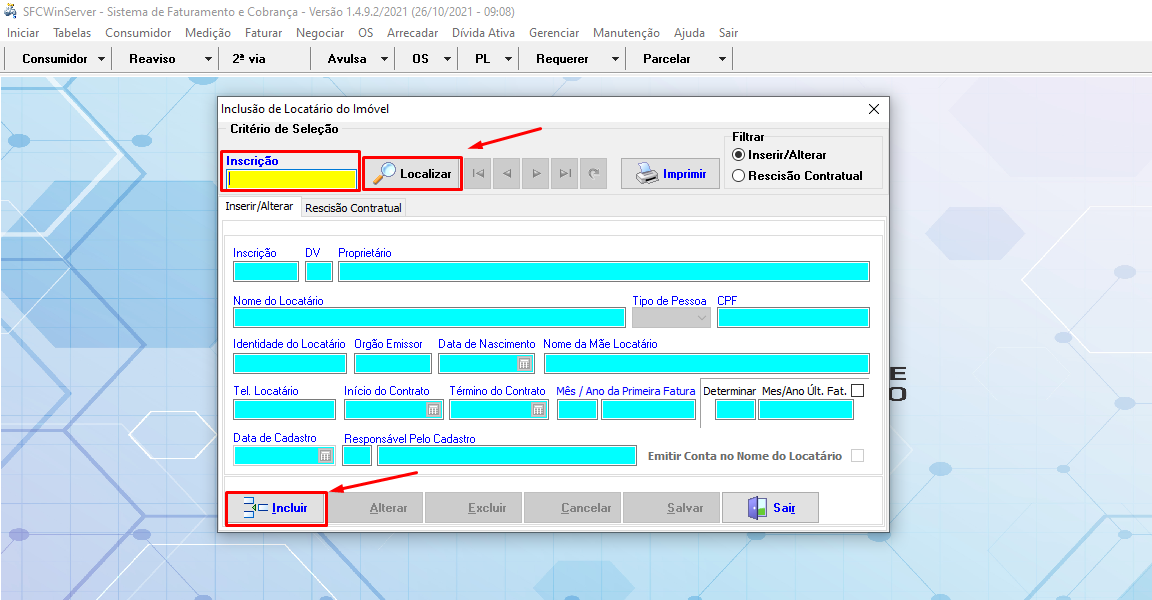1152x600 pixels.
Task: Click the 2ª via toolbar button
Action: [x=249, y=59]
